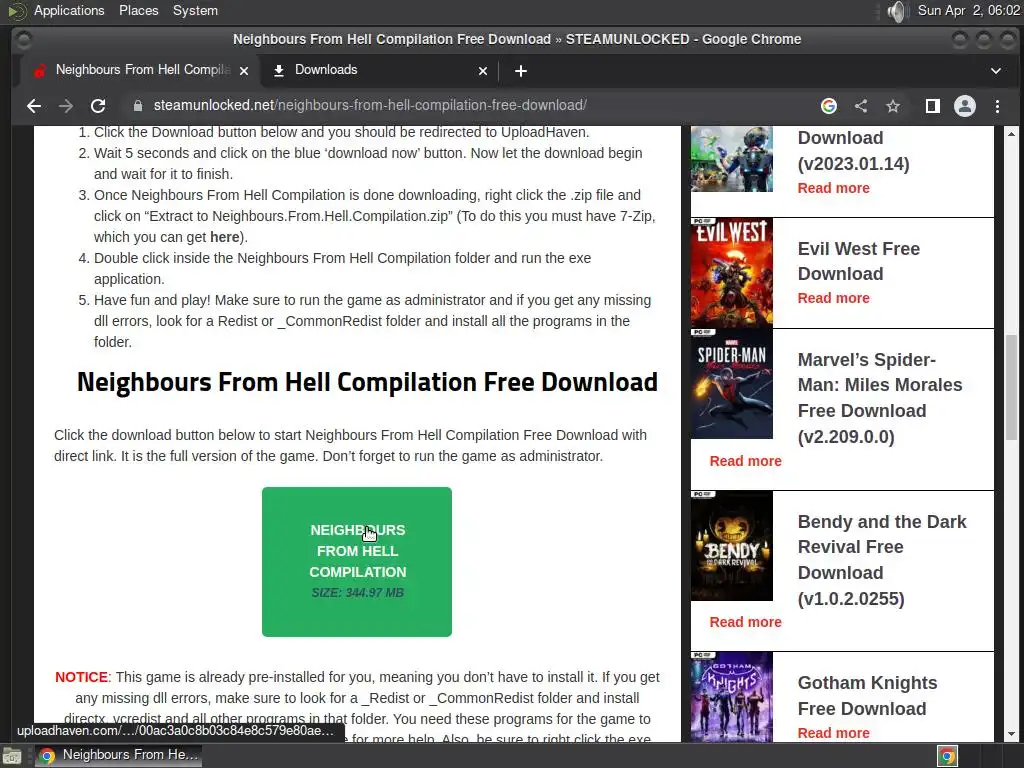
Task: Close the Downloads tab
Action: (x=483, y=71)
